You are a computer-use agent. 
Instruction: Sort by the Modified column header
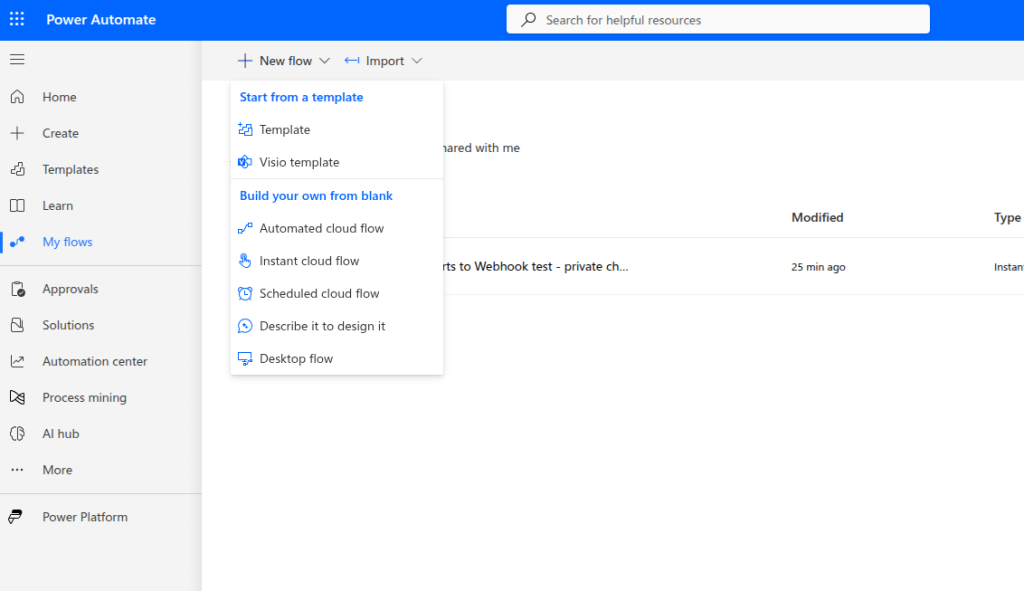817,217
